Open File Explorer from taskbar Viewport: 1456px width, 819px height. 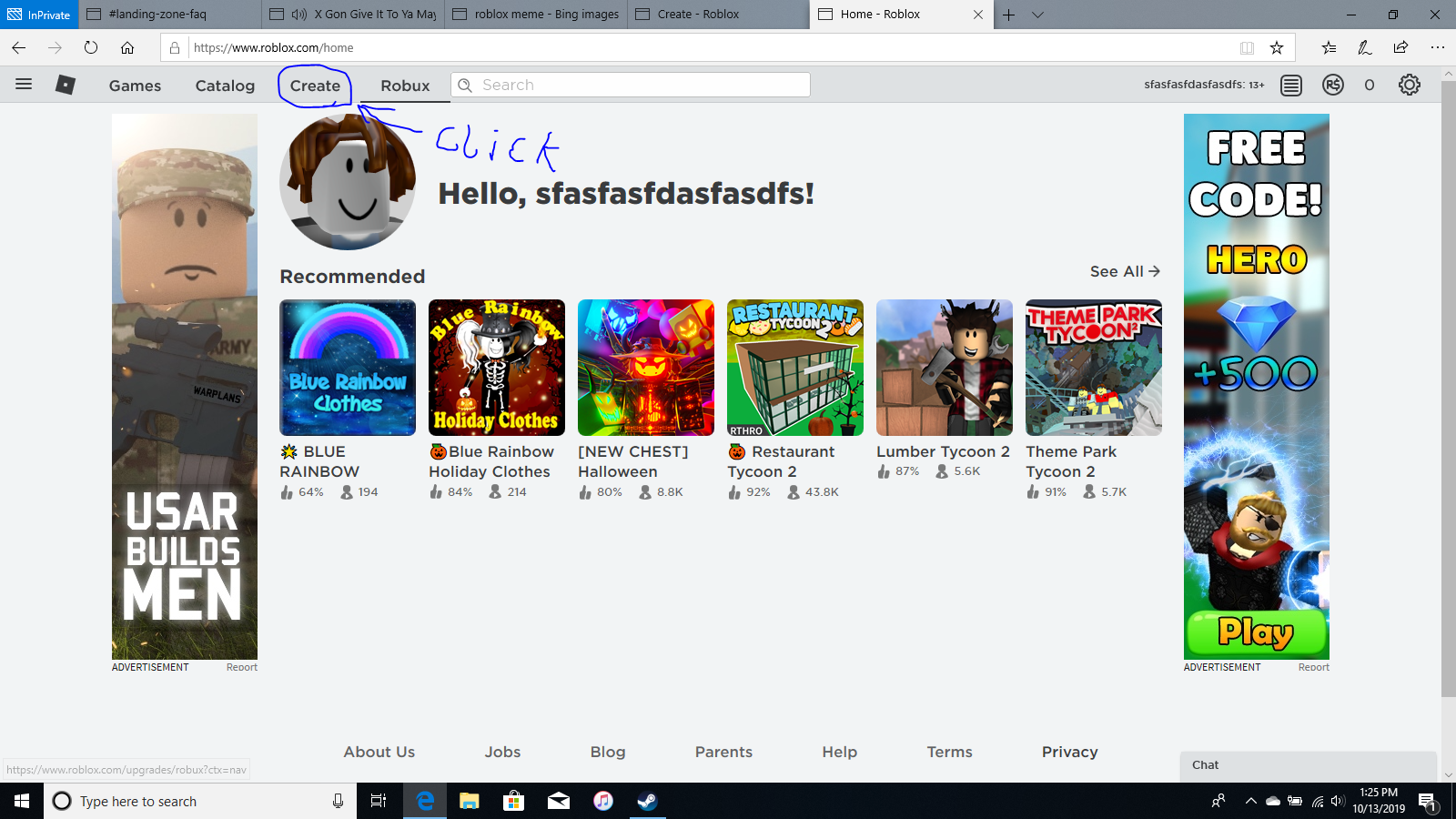tap(470, 801)
